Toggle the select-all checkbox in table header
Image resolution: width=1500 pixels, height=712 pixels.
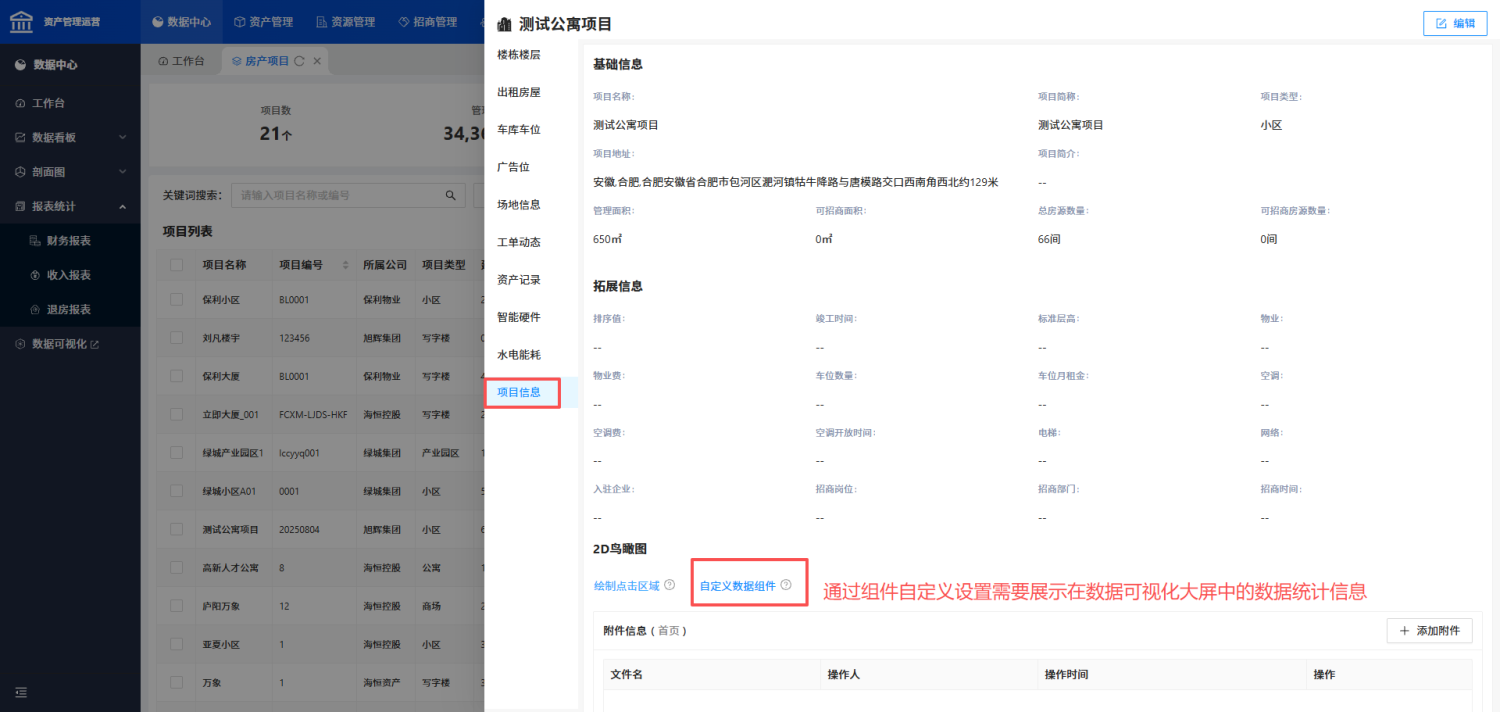click(177, 265)
